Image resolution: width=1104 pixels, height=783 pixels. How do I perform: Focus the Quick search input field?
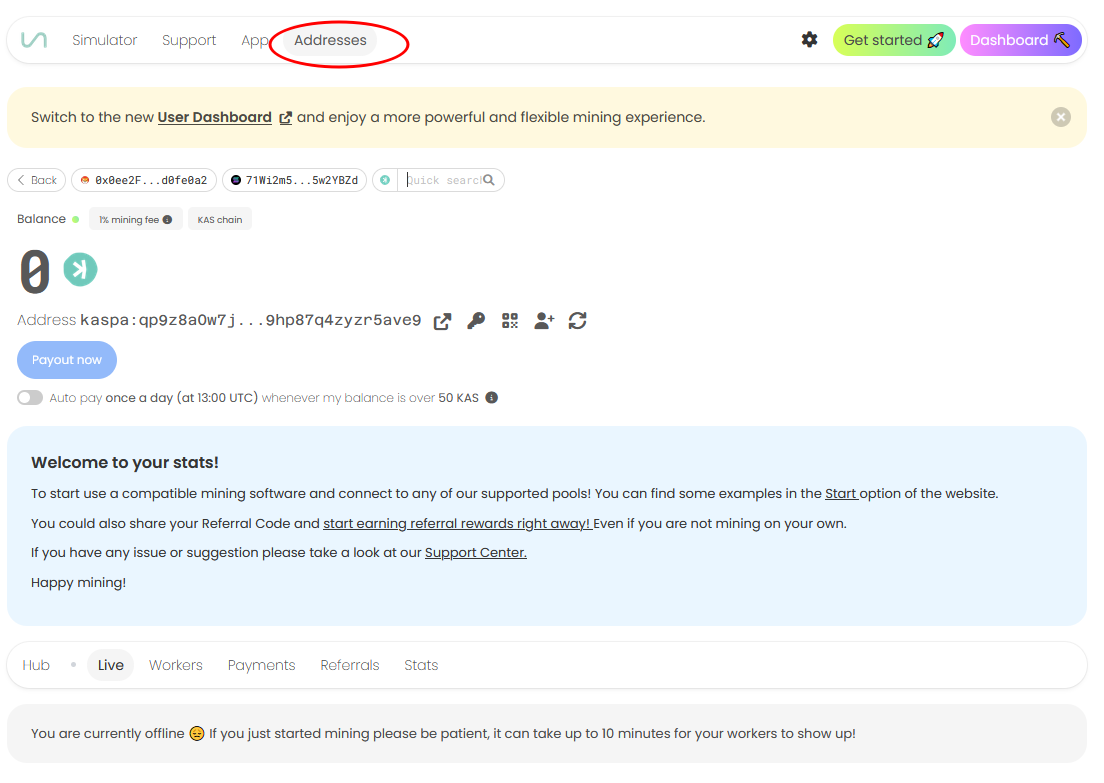[443, 180]
